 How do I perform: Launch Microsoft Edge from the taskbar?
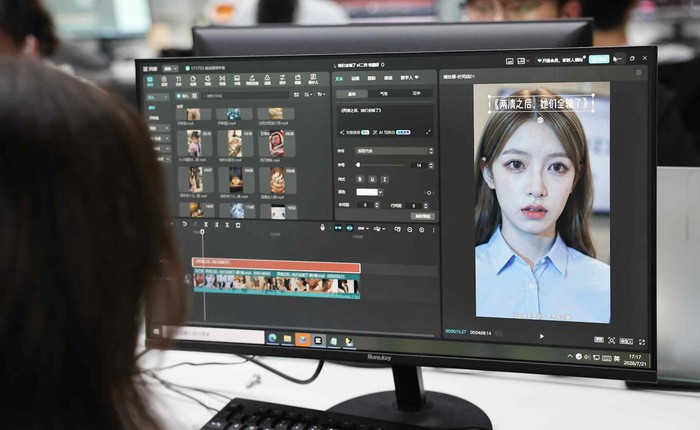272,338
